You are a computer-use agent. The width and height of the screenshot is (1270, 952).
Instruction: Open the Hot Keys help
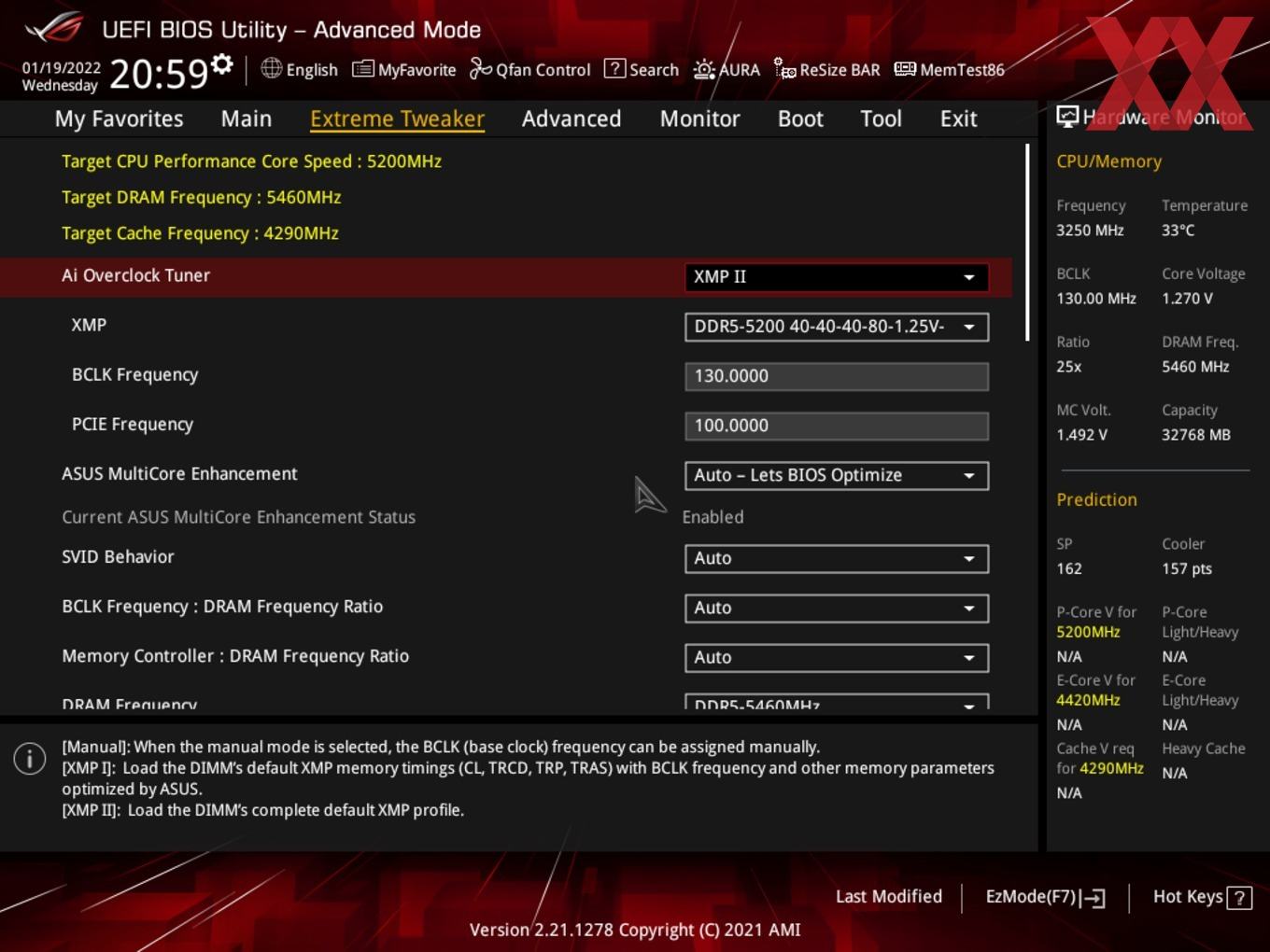click(x=1202, y=897)
